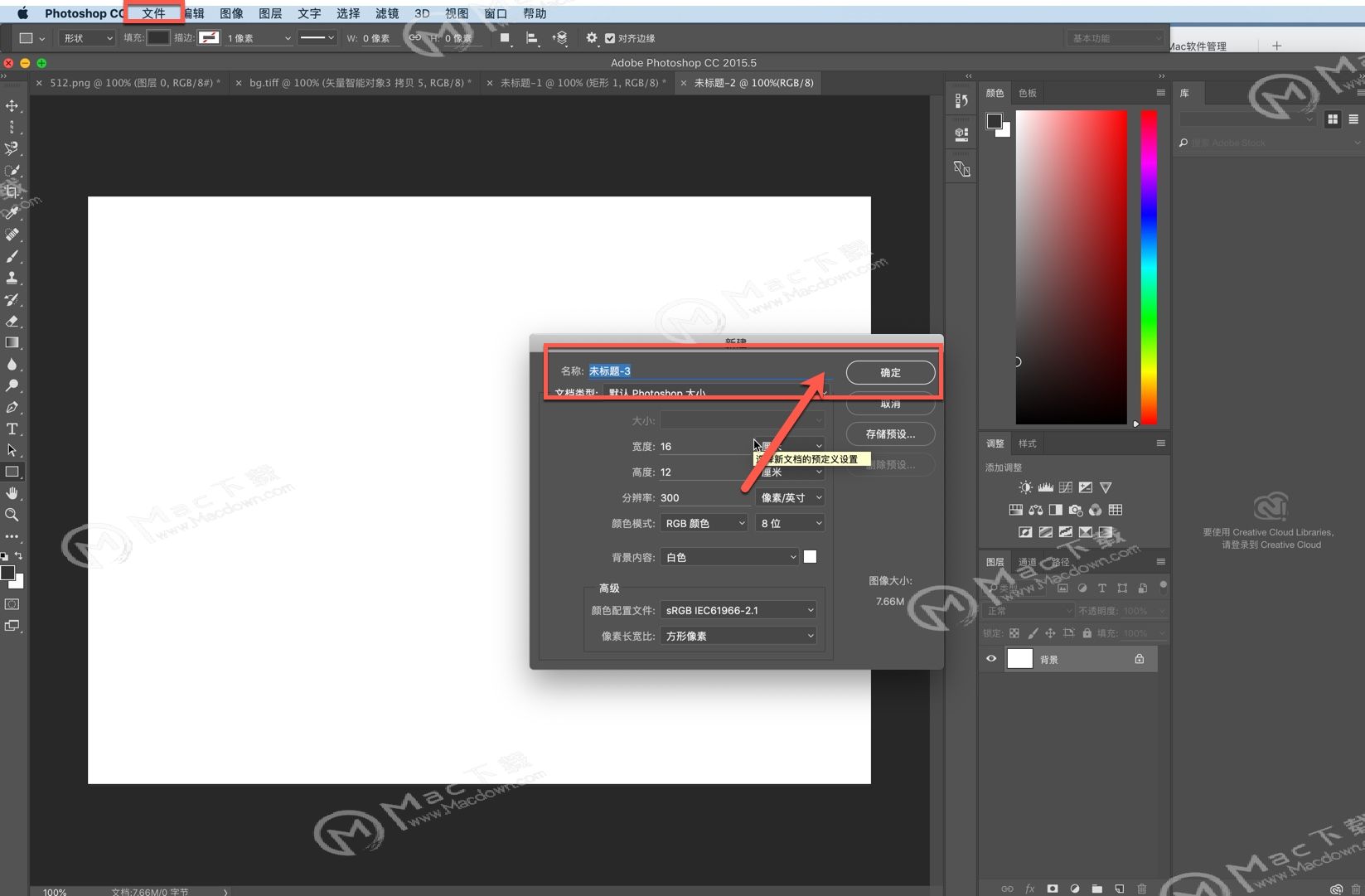Screen dimensions: 1365x896
Task: Toggle Quick Mask mode icon
Action: pos(12,604)
